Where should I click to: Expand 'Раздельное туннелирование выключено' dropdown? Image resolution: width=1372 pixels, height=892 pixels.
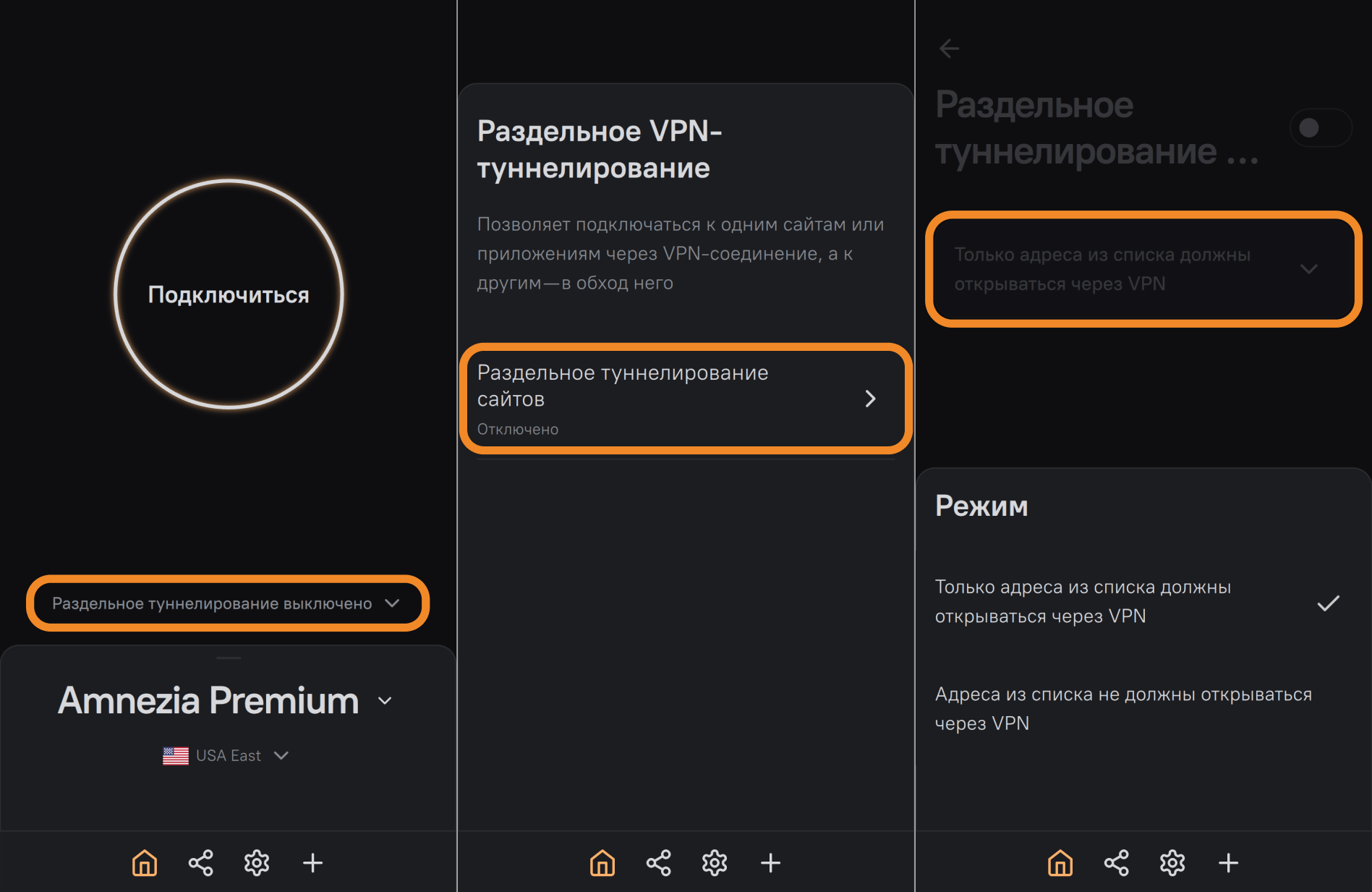227,603
